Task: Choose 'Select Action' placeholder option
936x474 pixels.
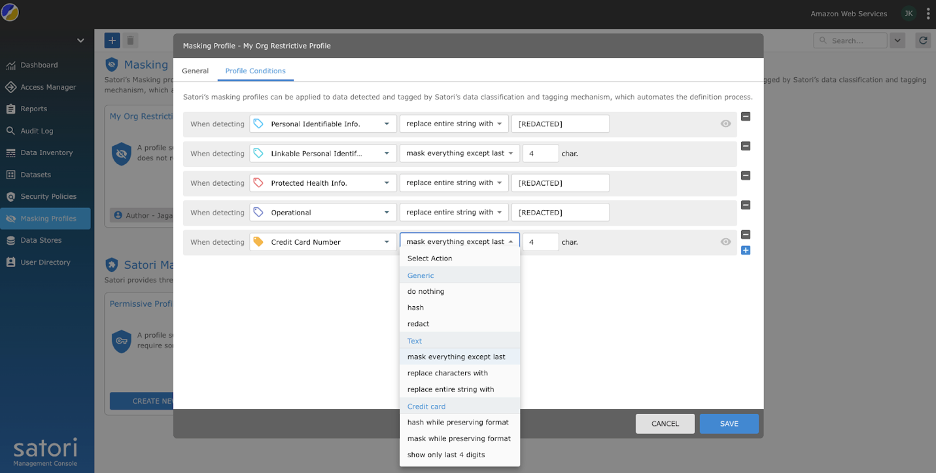Action: pos(460,258)
